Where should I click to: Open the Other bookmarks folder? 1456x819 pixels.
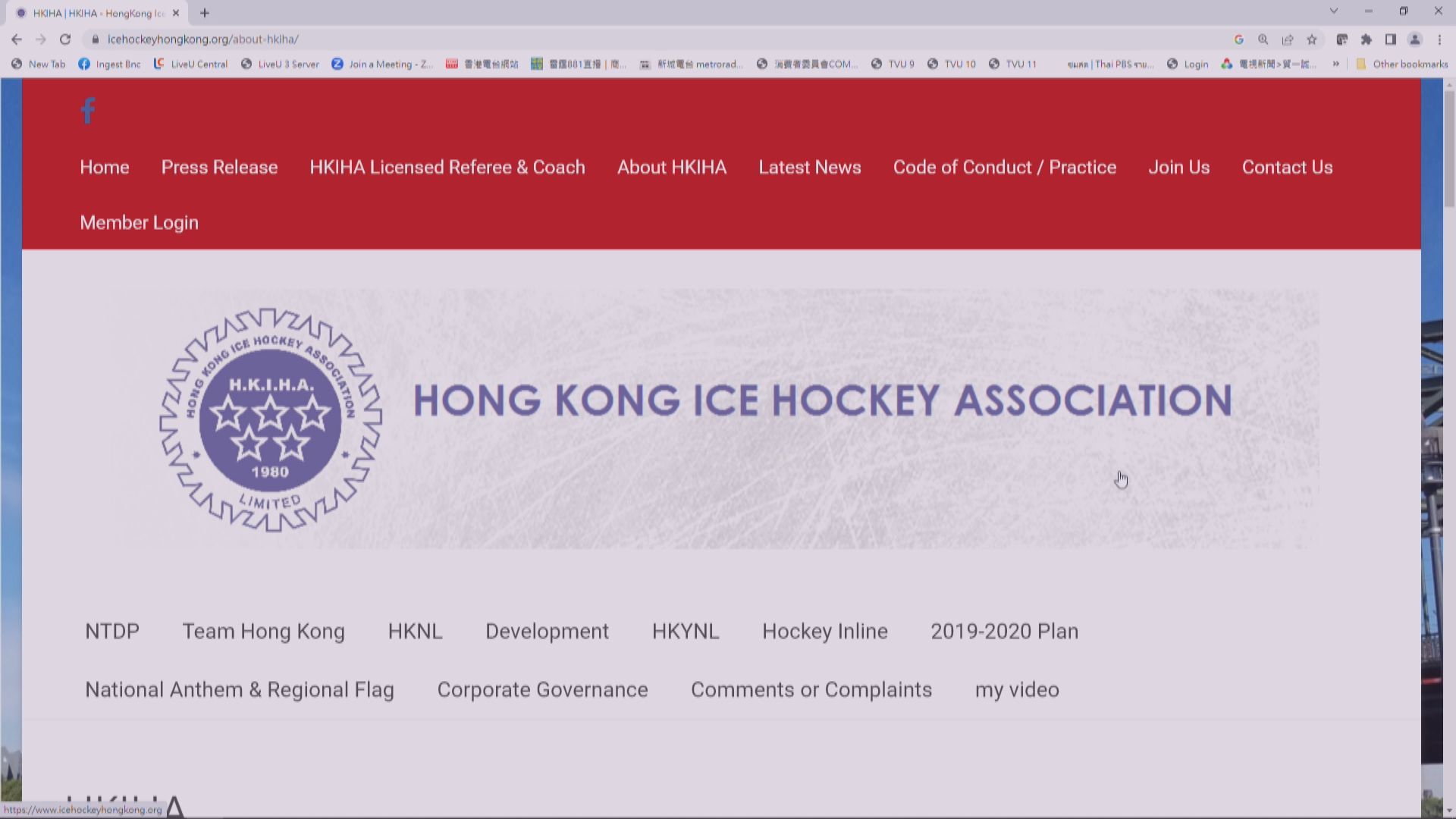tap(1402, 64)
